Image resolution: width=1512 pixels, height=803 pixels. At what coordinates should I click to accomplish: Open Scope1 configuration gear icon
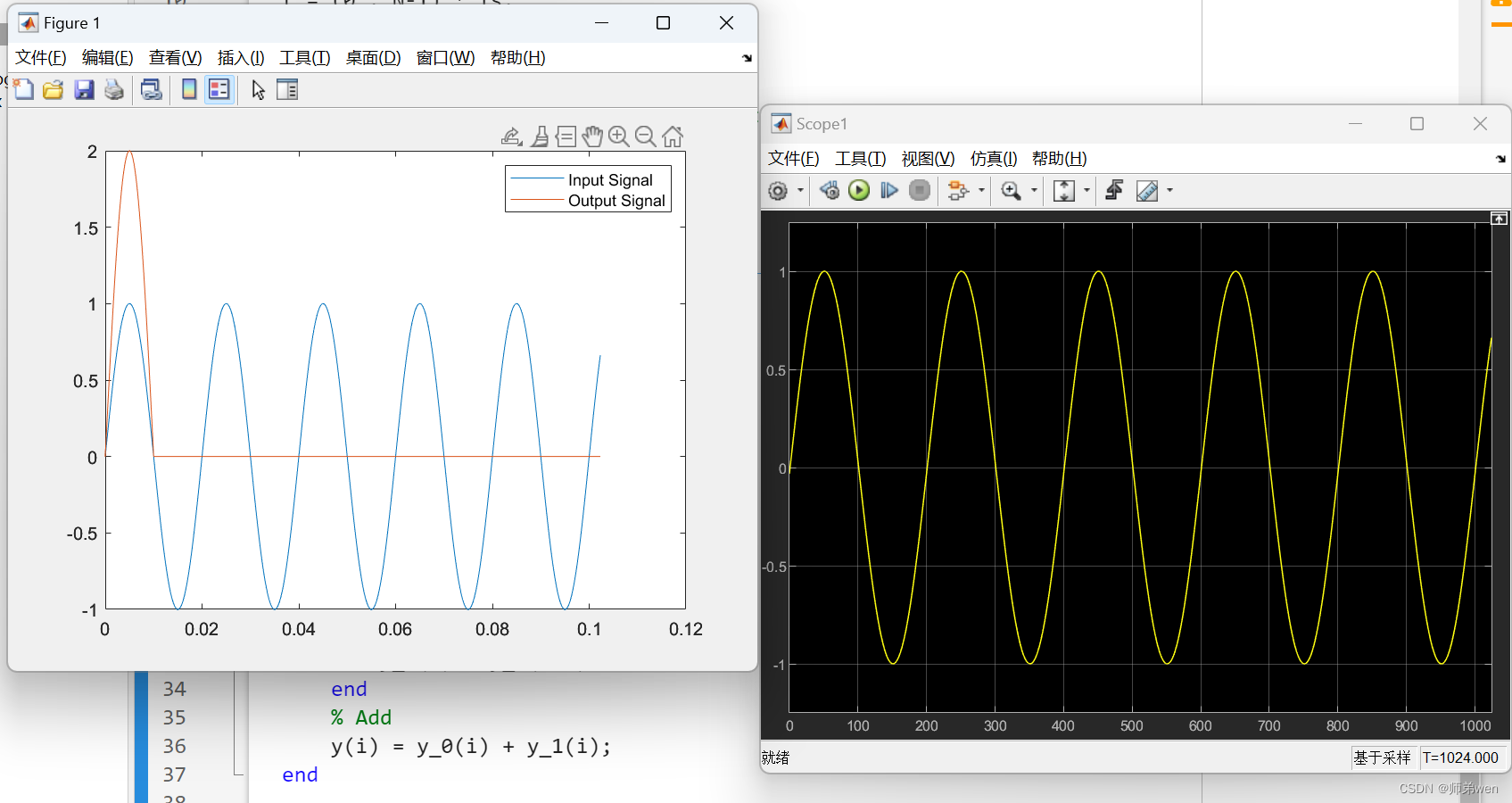(x=778, y=191)
